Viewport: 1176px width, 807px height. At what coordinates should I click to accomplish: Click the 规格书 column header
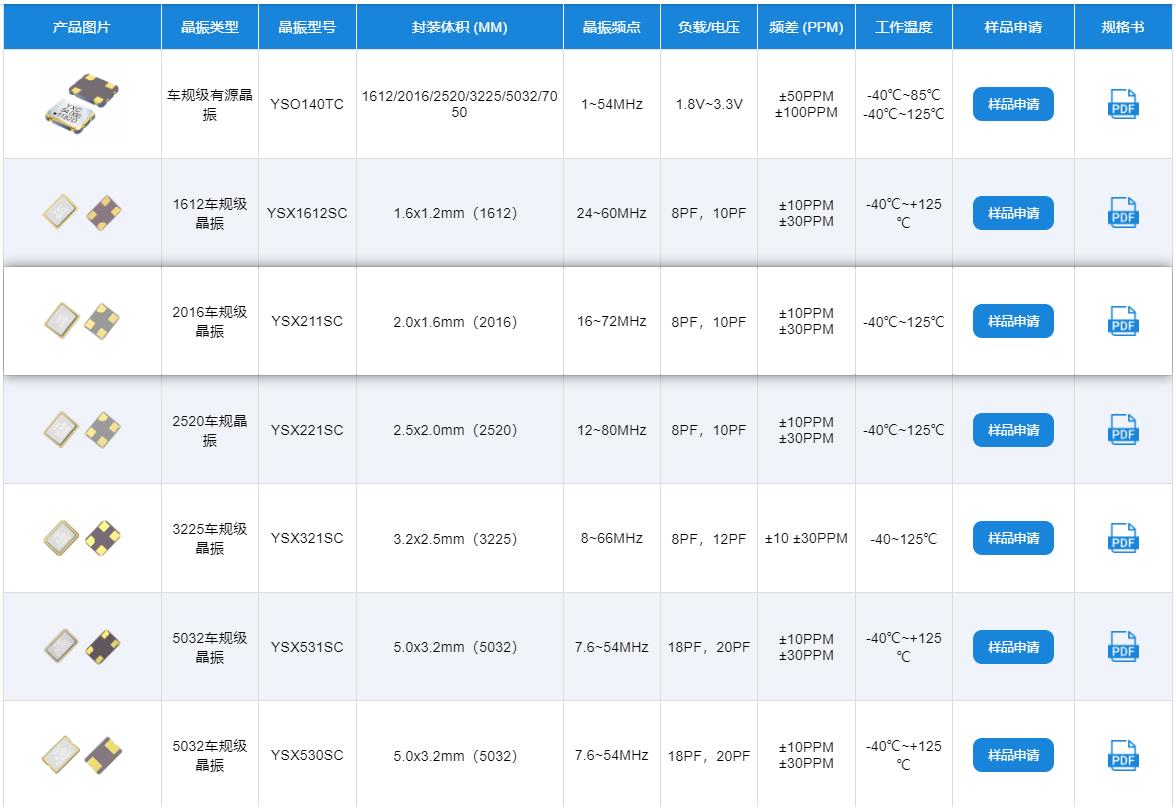click(1123, 27)
